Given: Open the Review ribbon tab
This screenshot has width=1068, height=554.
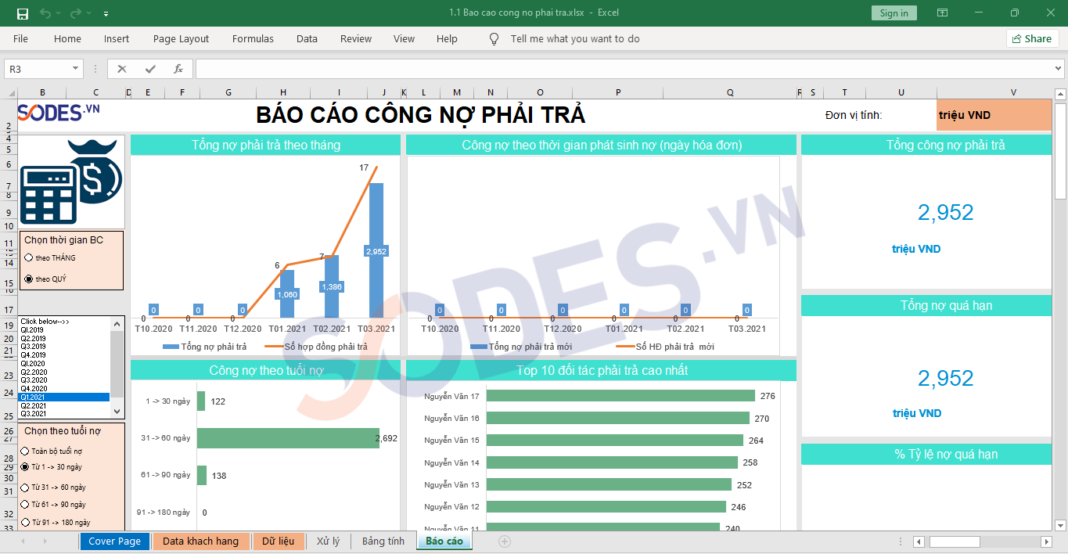Looking at the screenshot, I should coord(356,39).
